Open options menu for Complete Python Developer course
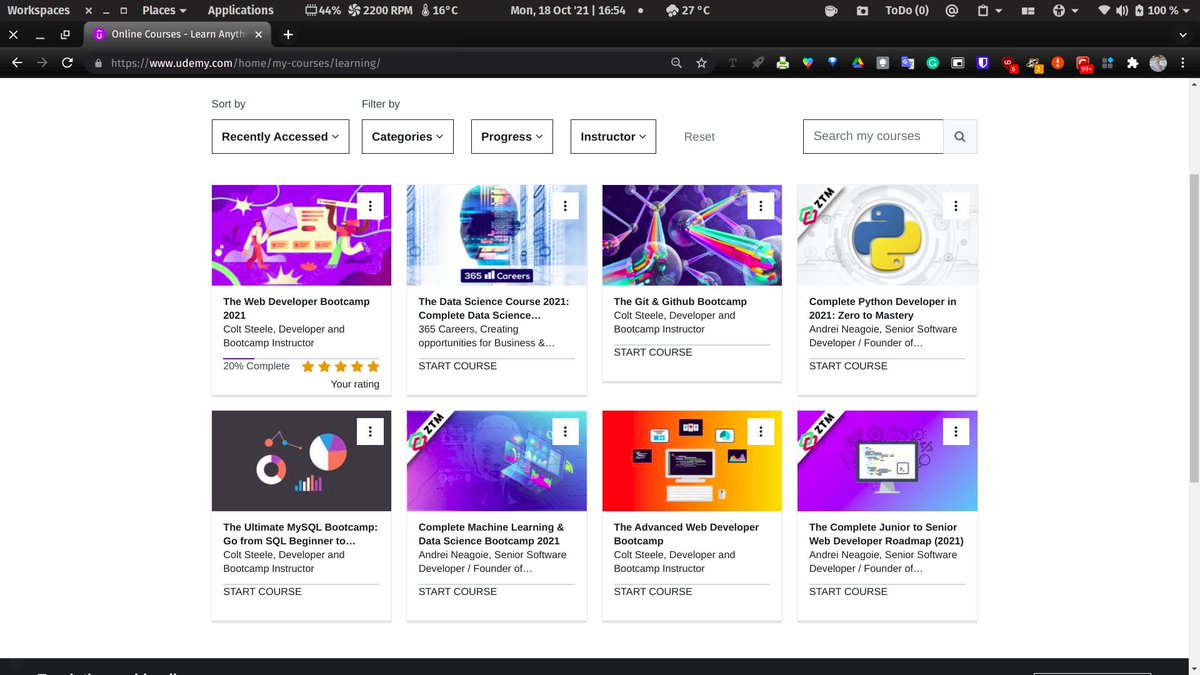 (x=956, y=205)
